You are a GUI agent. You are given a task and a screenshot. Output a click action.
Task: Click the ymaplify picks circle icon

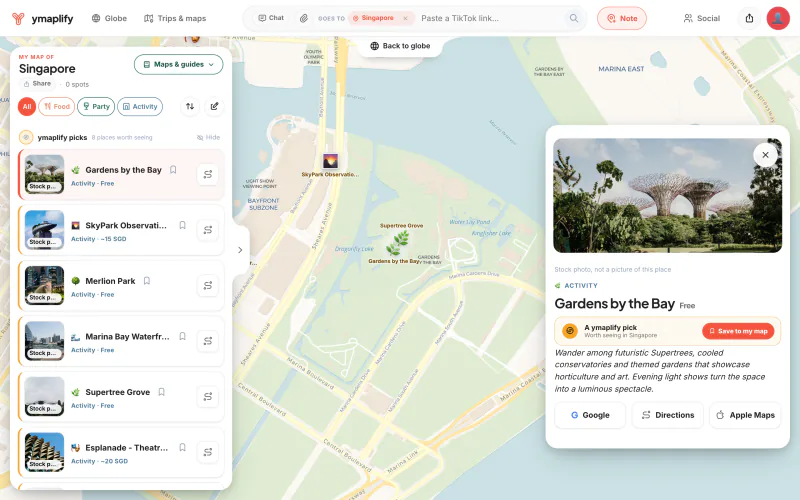26,137
